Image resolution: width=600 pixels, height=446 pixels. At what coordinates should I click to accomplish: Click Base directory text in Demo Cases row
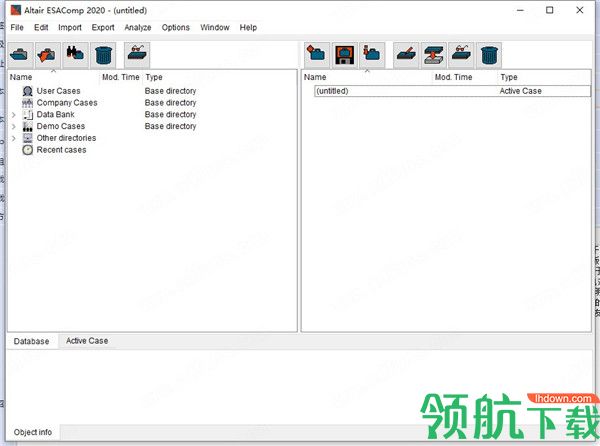click(x=170, y=126)
